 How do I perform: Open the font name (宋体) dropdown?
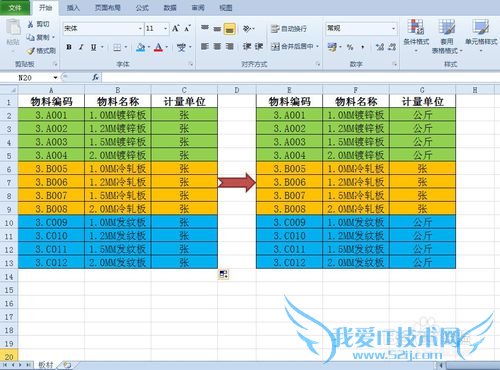(140, 29)
